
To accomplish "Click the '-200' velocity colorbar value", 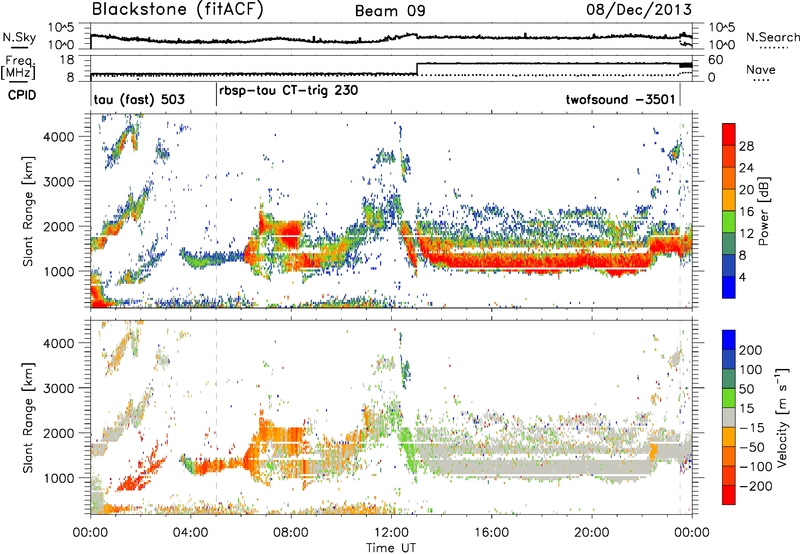I will pyautogui.click(x=755, y=486).
